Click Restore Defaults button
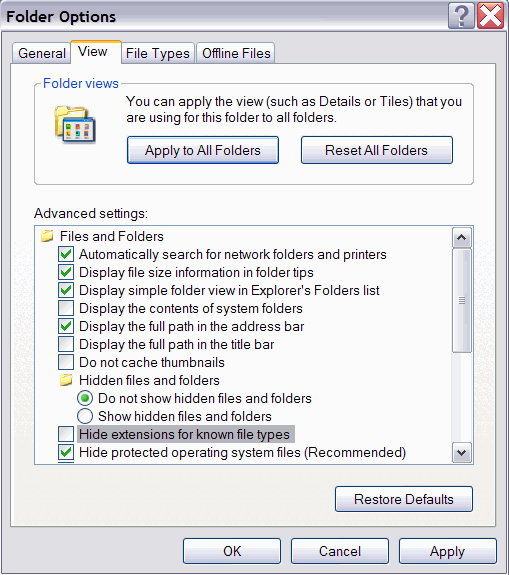Viewport: 509px width, 575px height. (x=404, y=499)
